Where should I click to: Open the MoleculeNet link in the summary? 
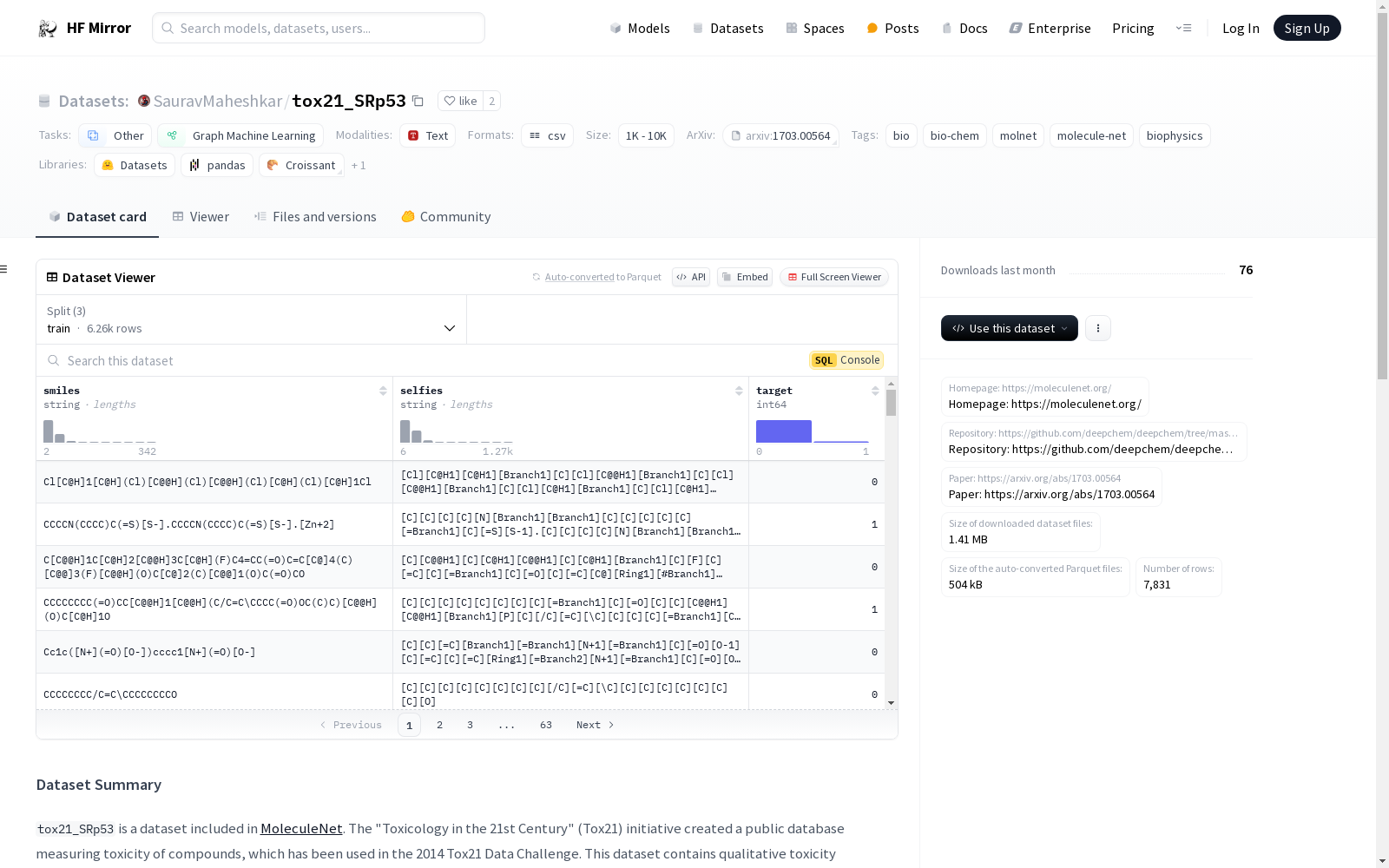[x=301, y=829]
